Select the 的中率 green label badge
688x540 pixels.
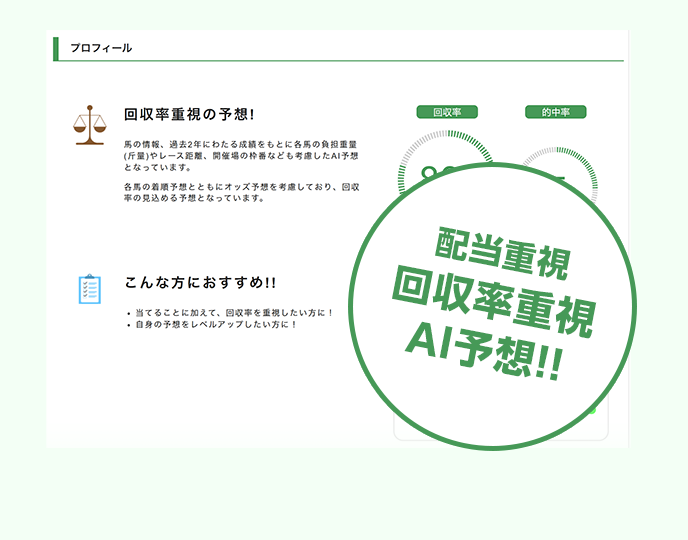click(x=555, y=112)
